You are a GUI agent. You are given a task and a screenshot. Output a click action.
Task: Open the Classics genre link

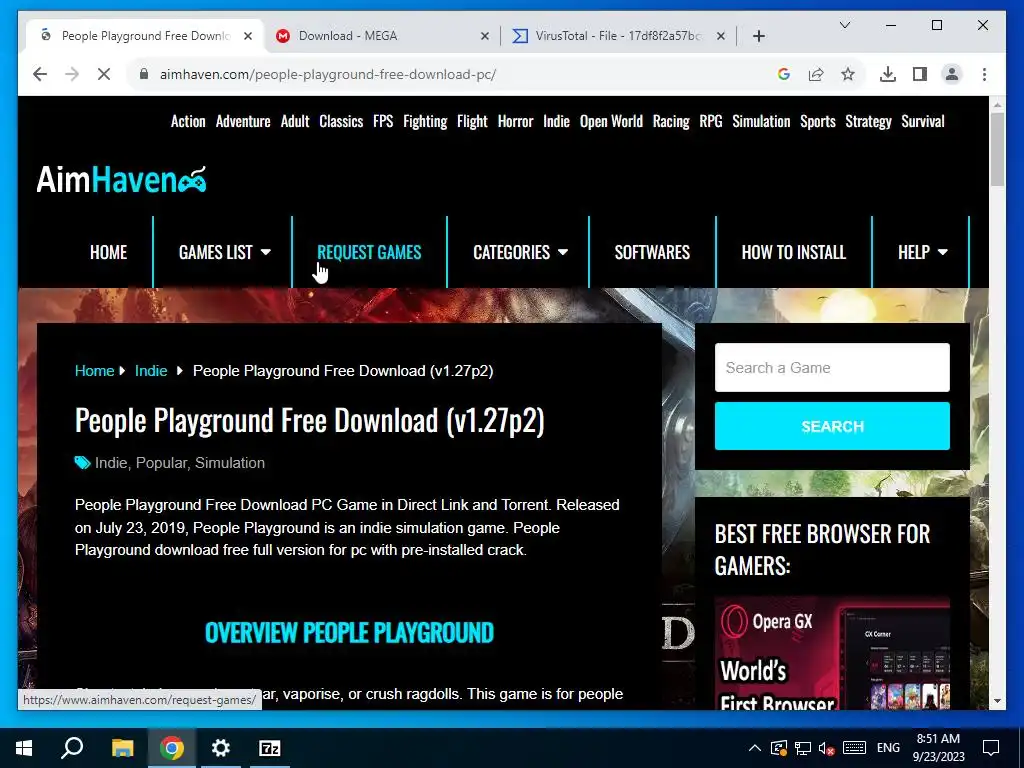click(x=341, y=121)
